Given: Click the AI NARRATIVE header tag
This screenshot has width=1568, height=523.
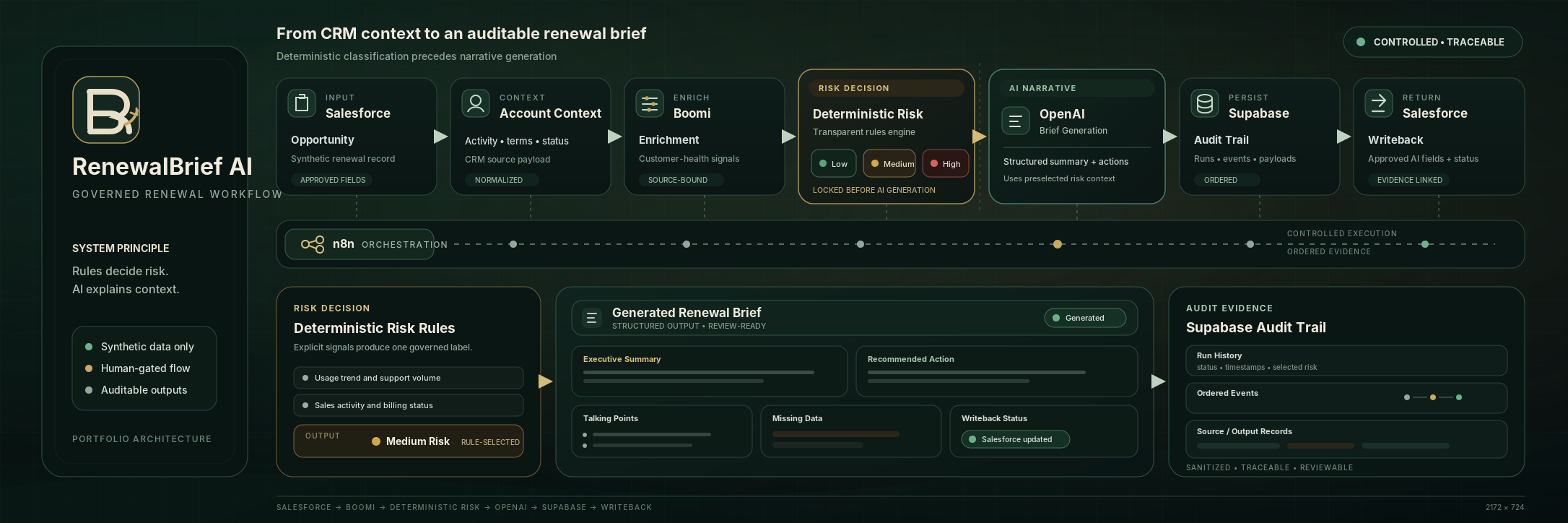Looking at the screenshot, I should click(1076, 88).
